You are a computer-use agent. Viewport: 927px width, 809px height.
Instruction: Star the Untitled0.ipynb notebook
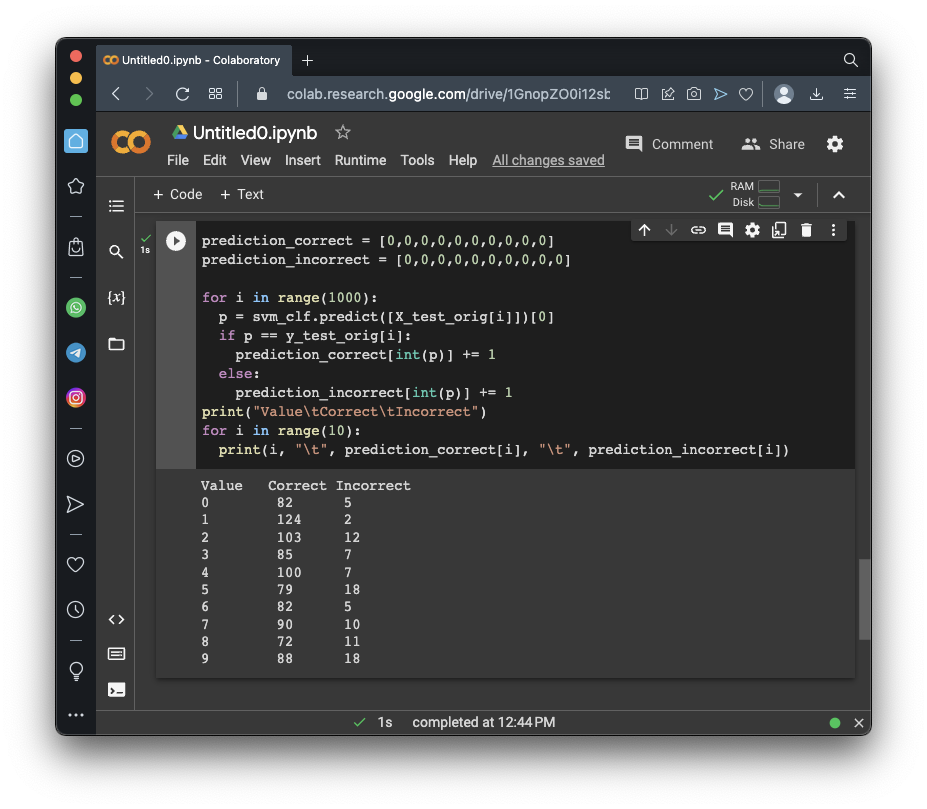tap(343, 132)
